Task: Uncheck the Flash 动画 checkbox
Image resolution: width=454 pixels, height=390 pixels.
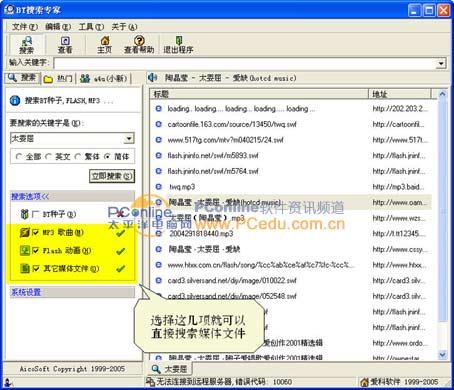Action: [x=36, y=250]
